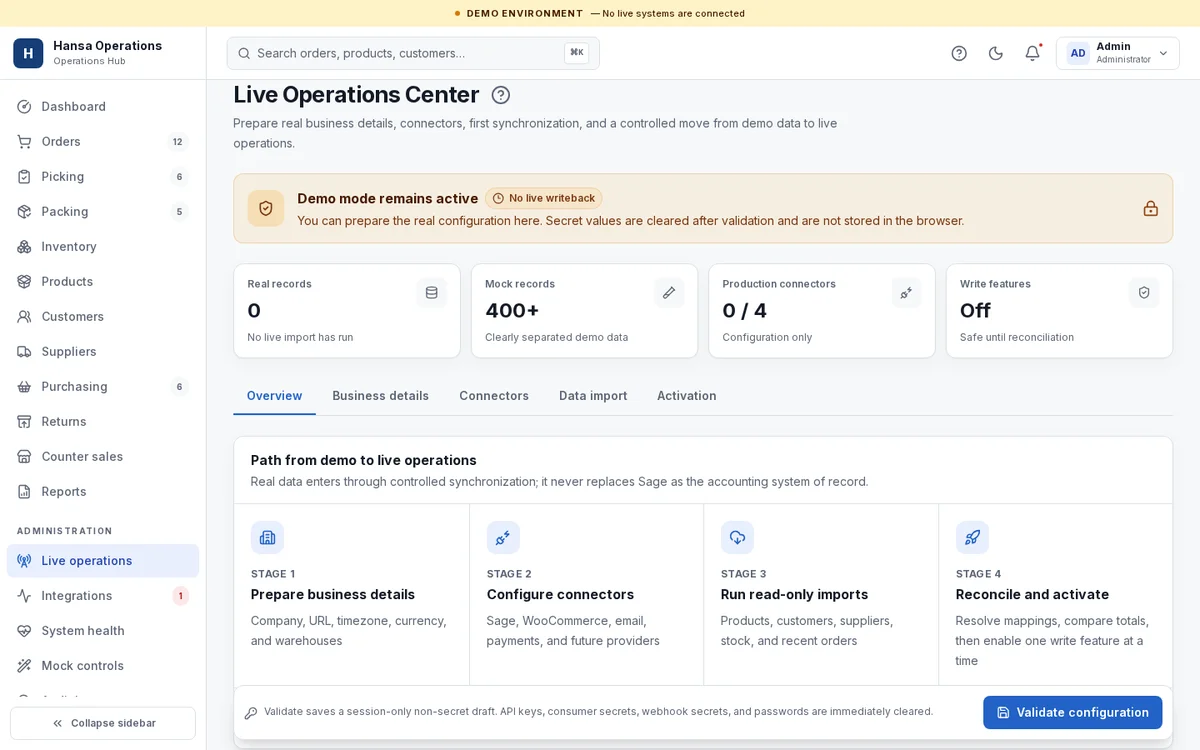Open Customers in the sidebar

[103, 317]
